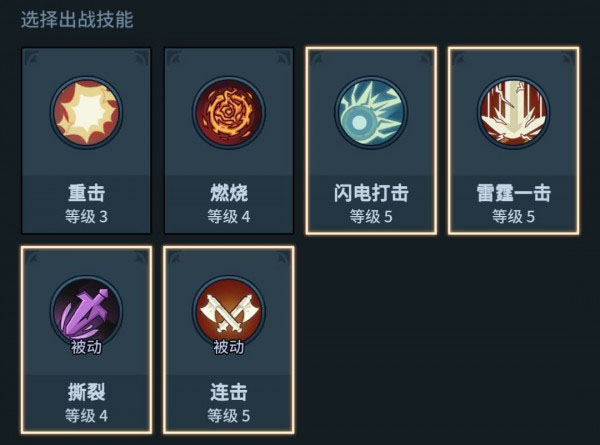
Task: Toggle the 连击 passive skill card
Action: click(x=228, y=340)
